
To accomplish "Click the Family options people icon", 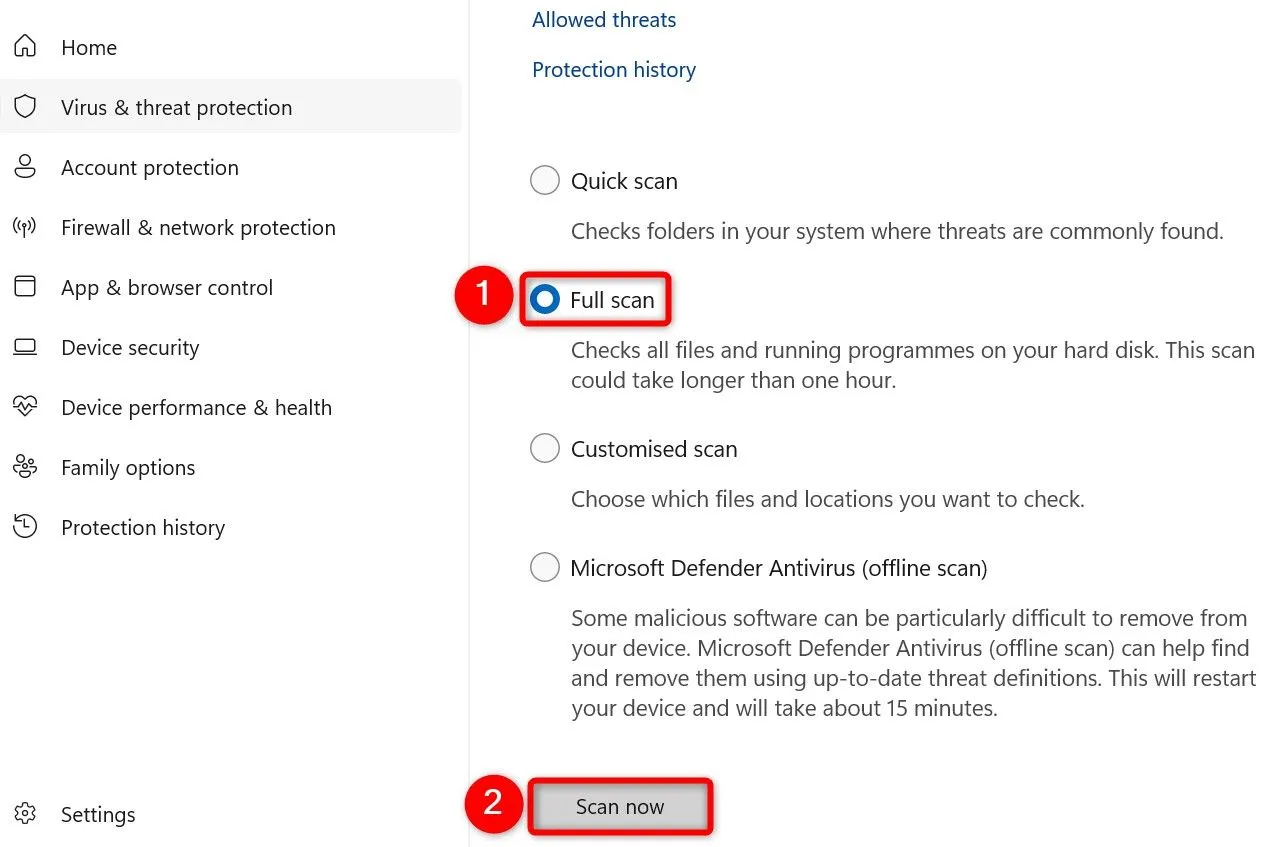I will (25, 467).
